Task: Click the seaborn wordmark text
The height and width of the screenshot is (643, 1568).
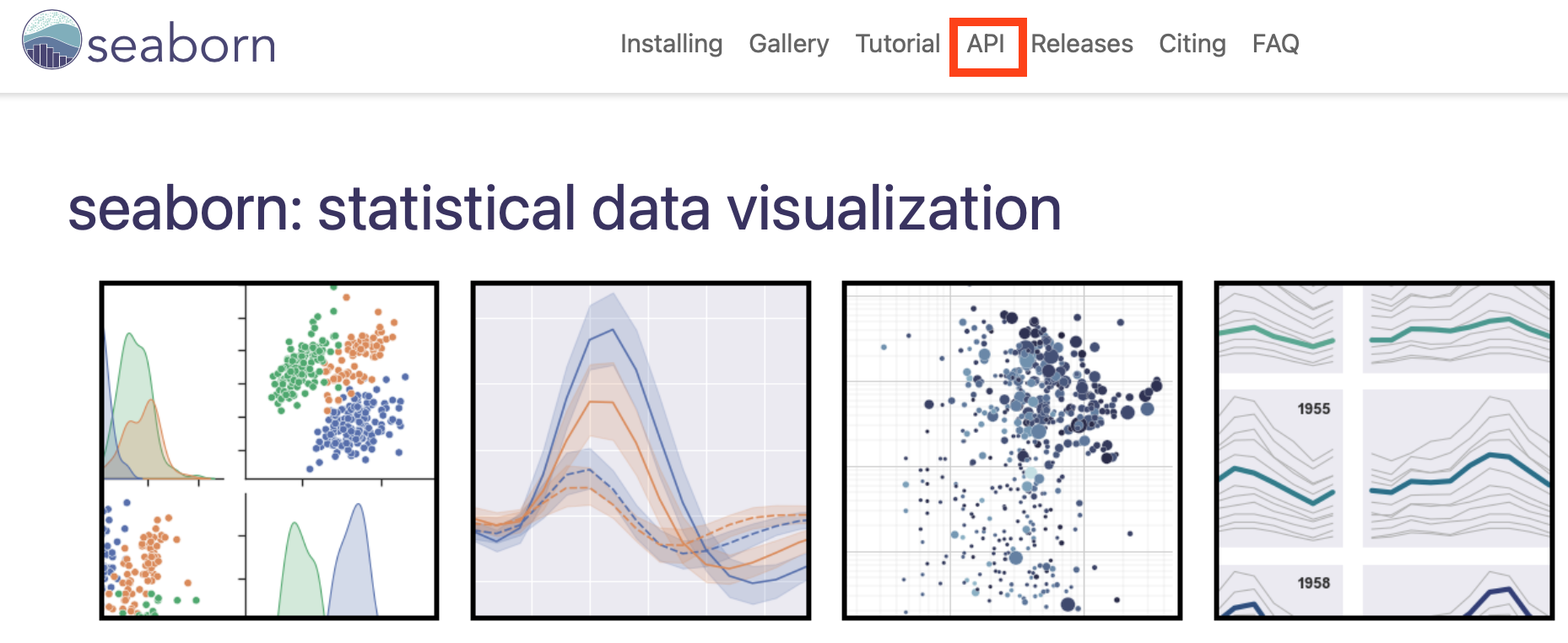Action: coord(181,45)
